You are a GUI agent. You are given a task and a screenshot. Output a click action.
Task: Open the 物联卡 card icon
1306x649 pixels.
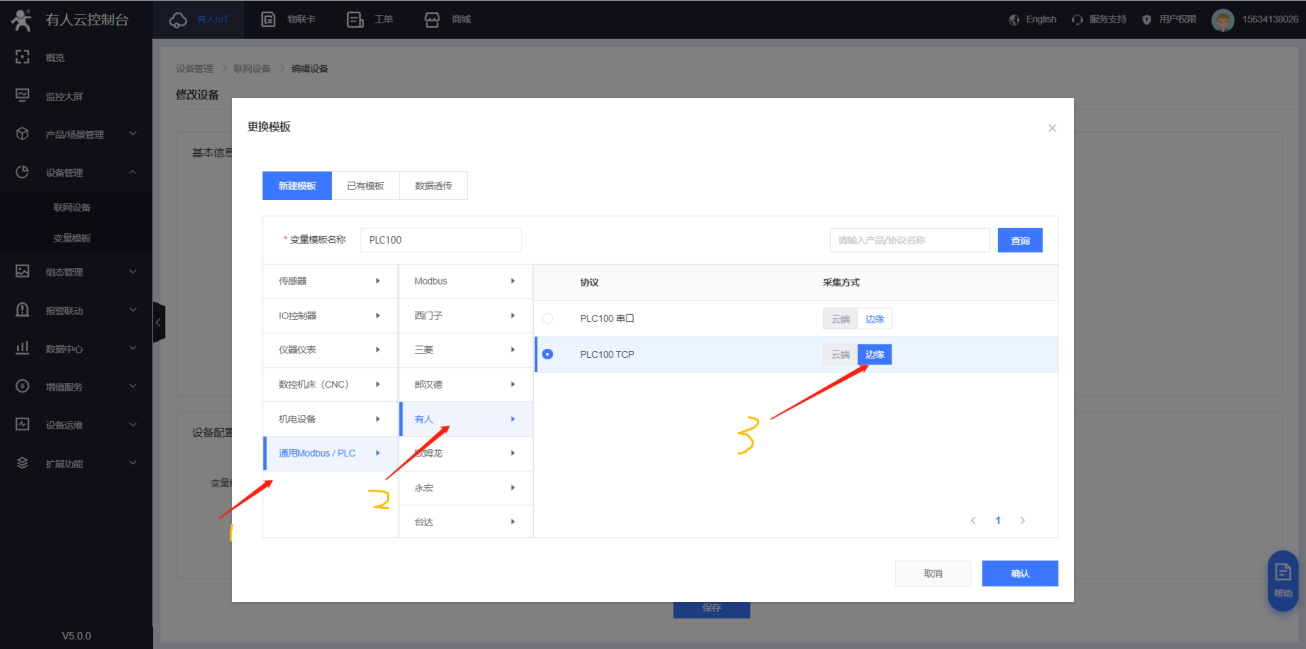(268, 19)
